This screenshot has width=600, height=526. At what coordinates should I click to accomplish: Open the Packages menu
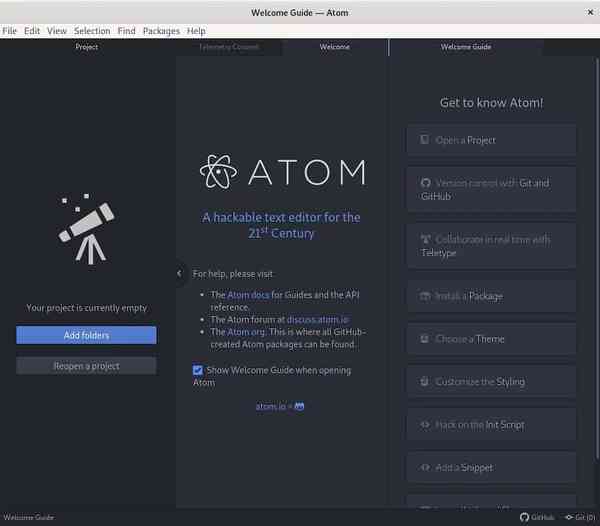point(161,31)
